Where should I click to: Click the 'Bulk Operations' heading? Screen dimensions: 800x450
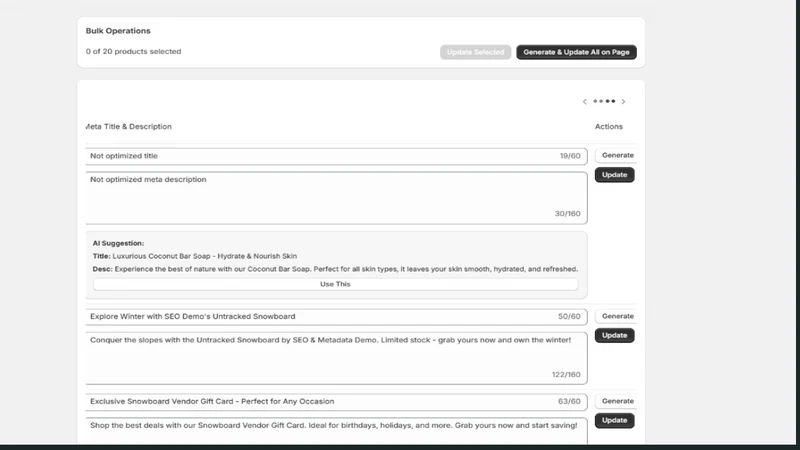[x=118, y=31]
